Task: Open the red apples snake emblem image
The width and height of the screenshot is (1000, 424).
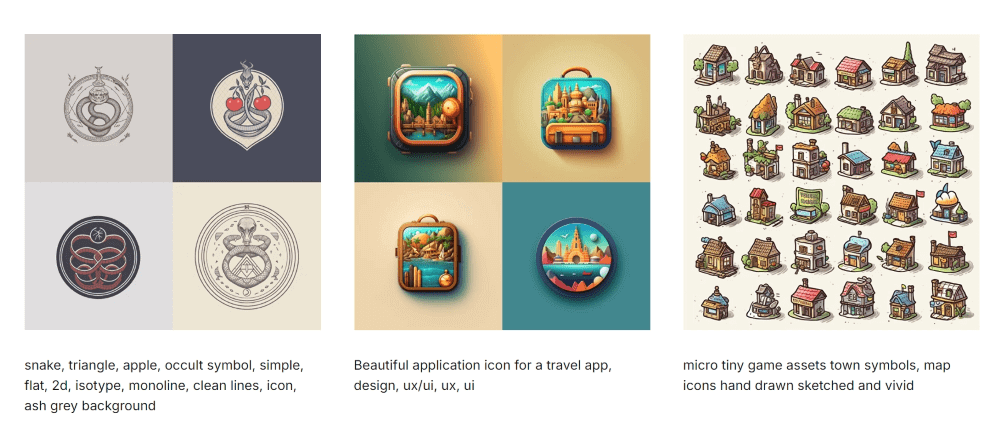Action: (x=247, y=108)
